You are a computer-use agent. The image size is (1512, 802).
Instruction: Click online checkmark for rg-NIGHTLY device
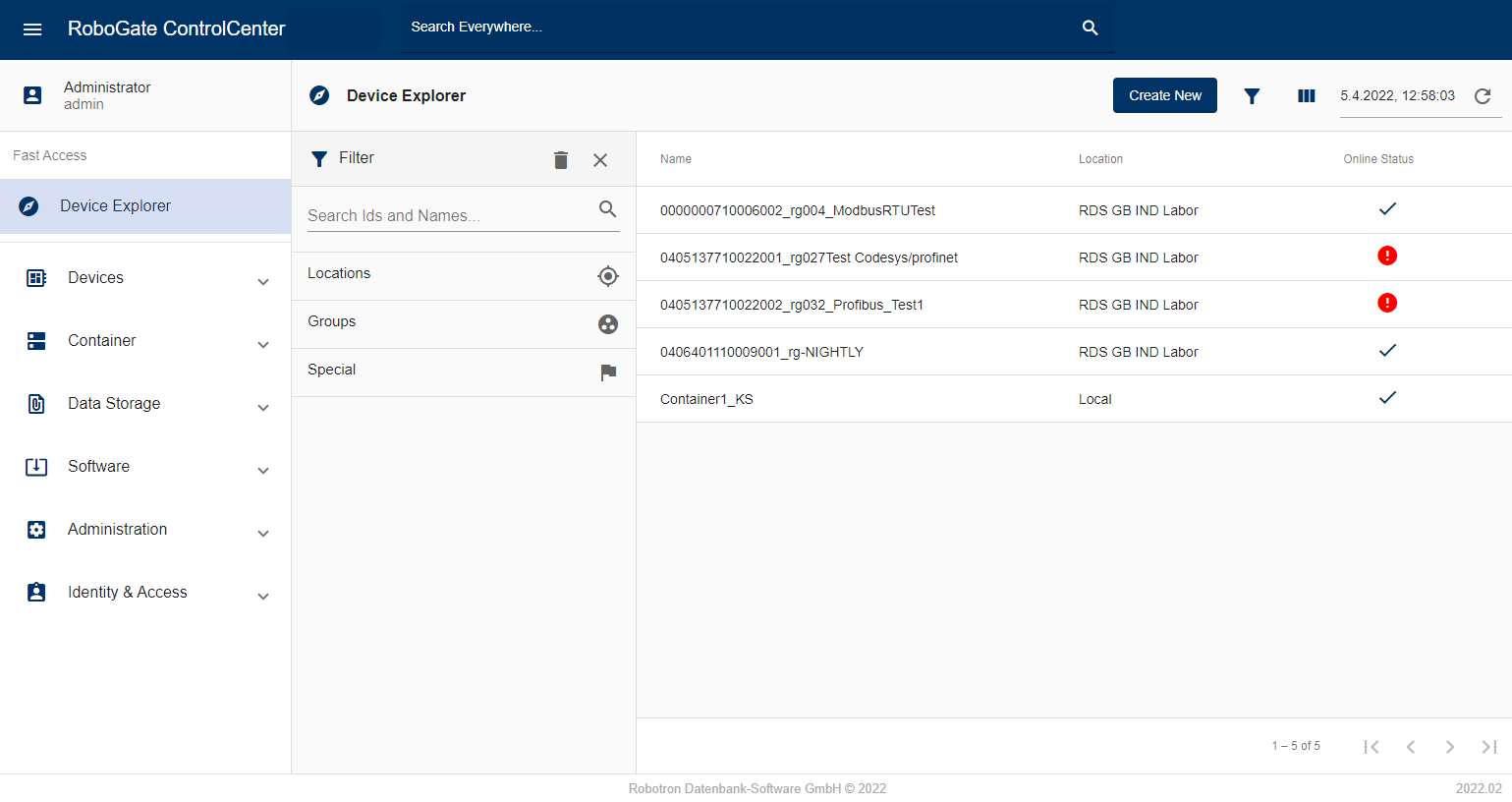pos(1387,350)
